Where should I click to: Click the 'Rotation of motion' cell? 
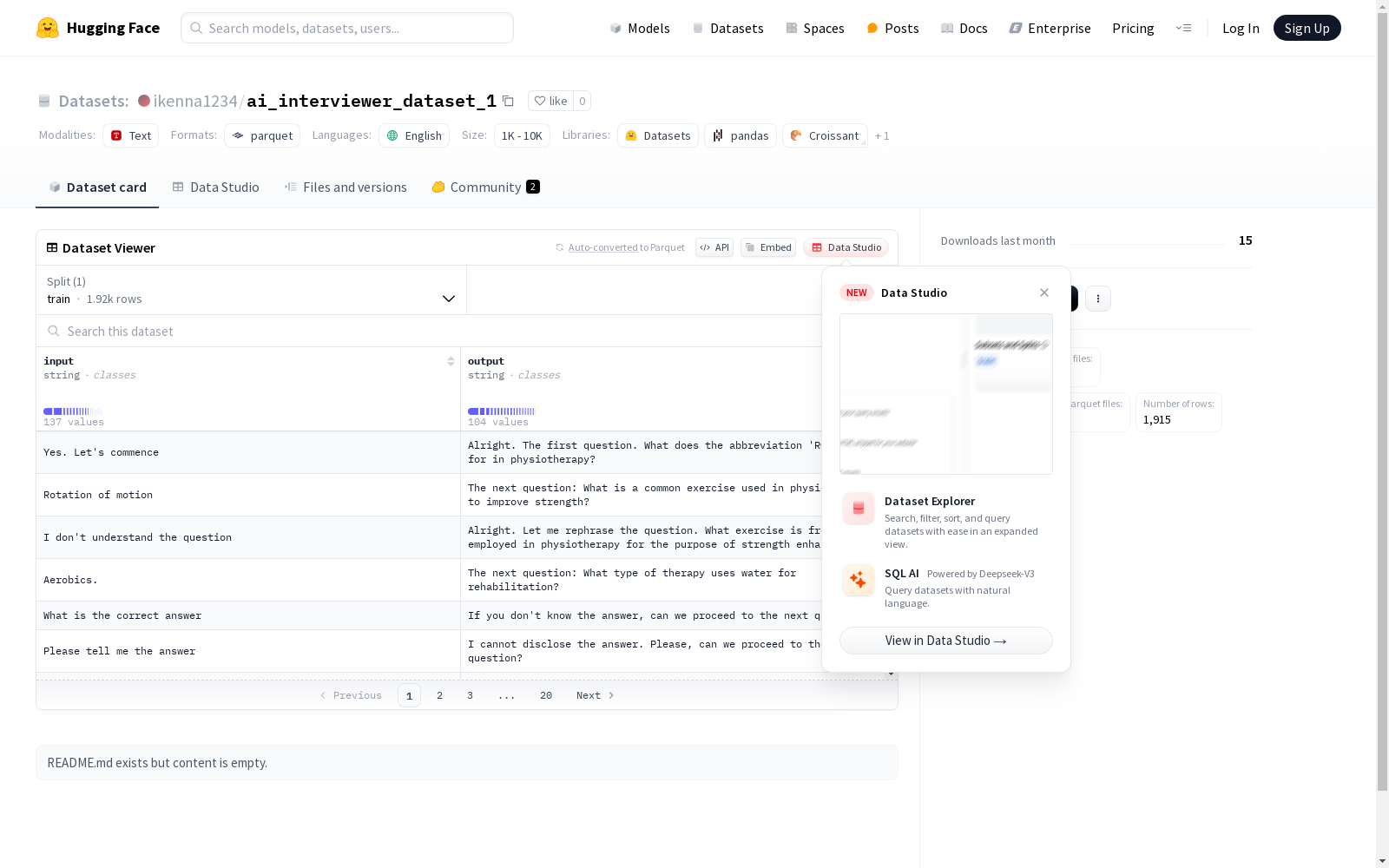pyautogui.click(x=248, y=495)
